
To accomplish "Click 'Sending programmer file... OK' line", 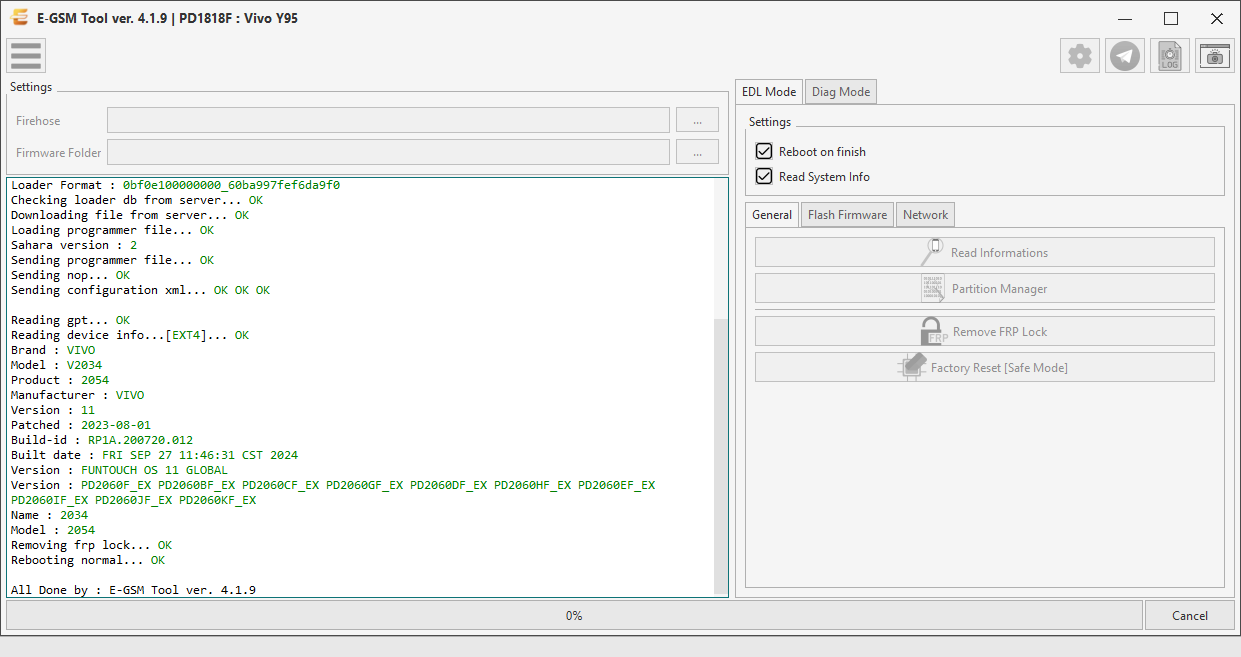I will [x=113, y=260].
